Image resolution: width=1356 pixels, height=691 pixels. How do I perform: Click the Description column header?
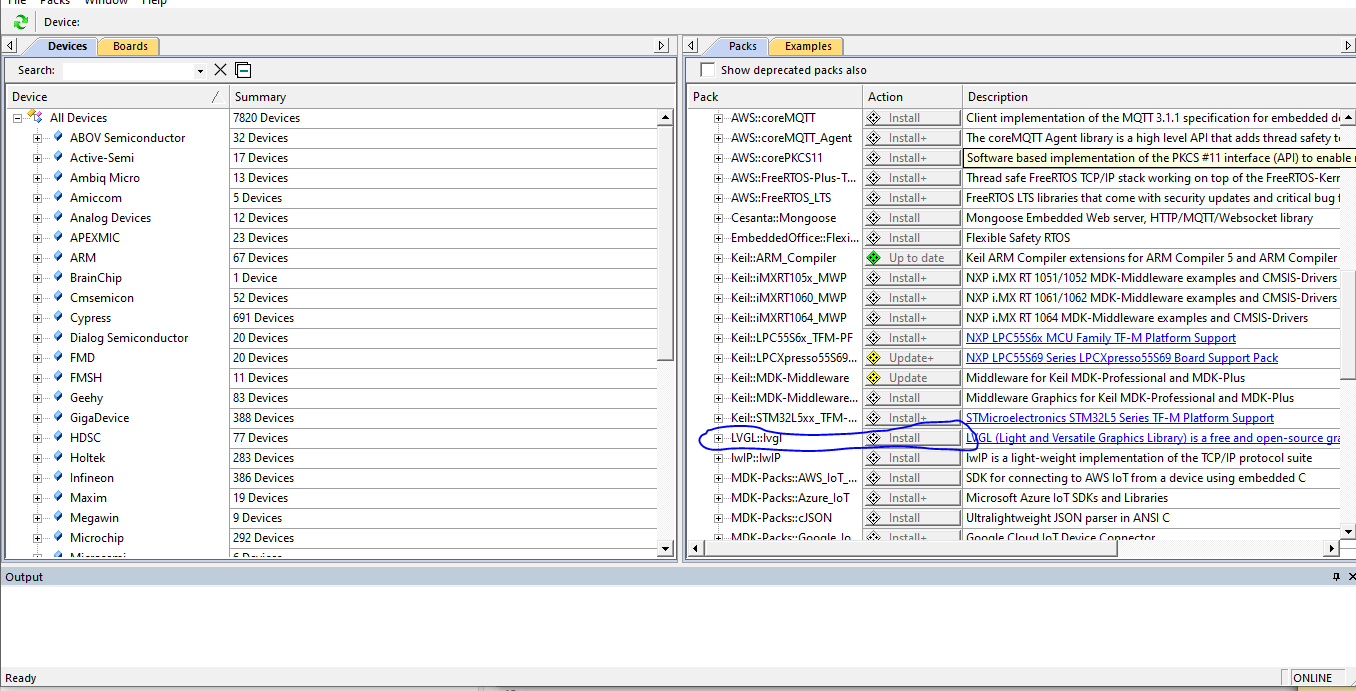tap(1159, 97)
